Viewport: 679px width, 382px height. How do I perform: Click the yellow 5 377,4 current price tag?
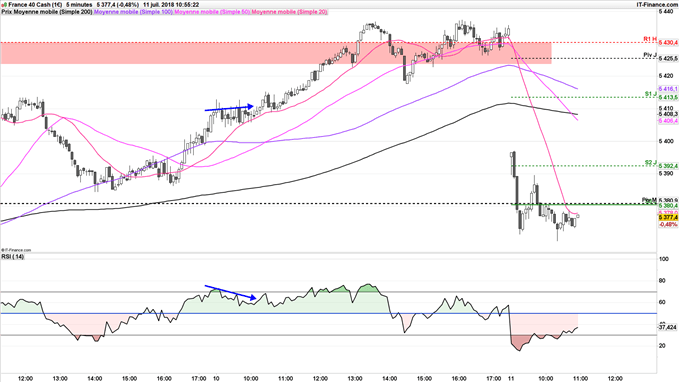click(x=668, y=217)
